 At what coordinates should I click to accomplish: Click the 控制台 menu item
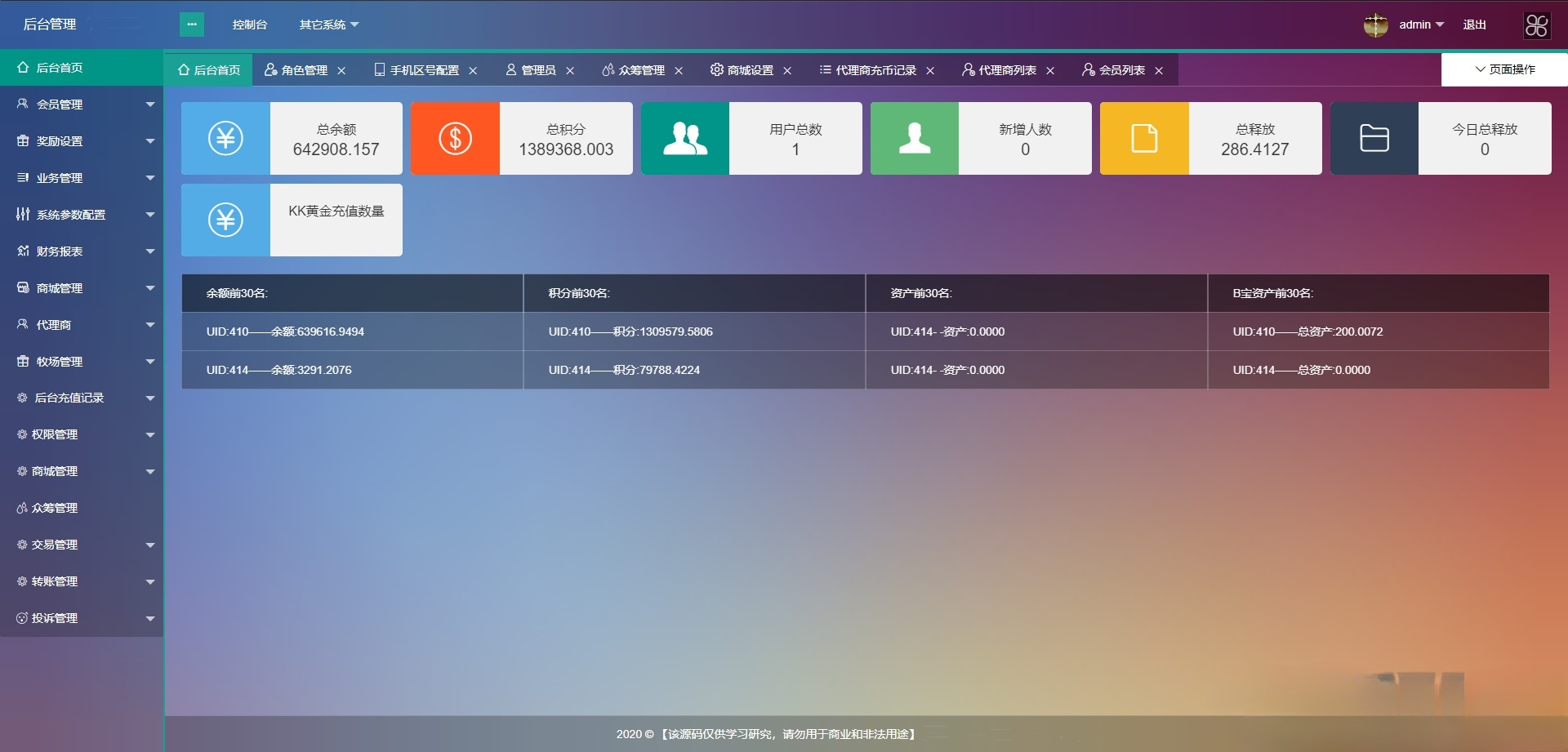248,24
